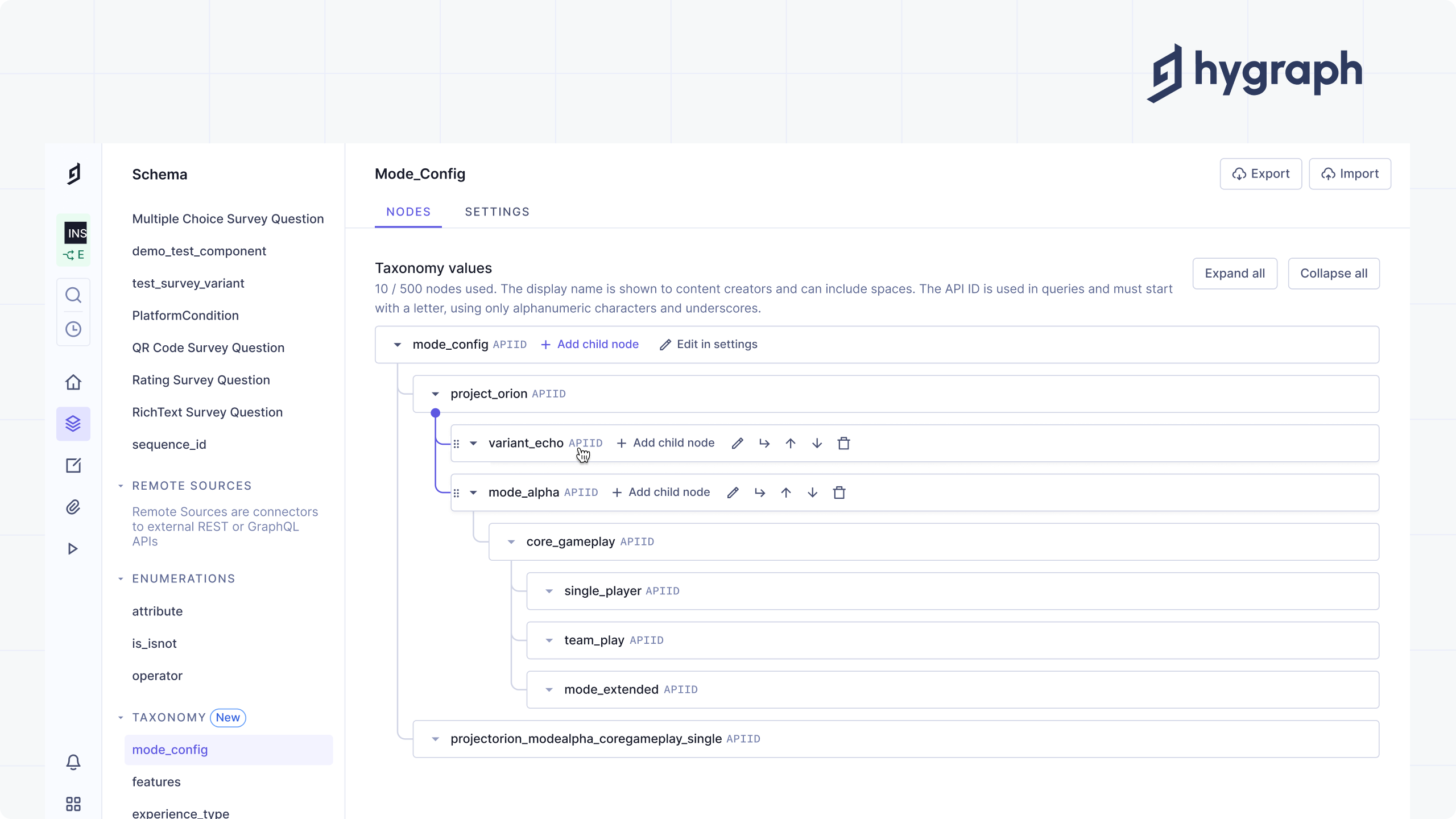This screenshot has width=1456, height=819.
Task: Collapse the project_orion node
Action: (435, 394)
